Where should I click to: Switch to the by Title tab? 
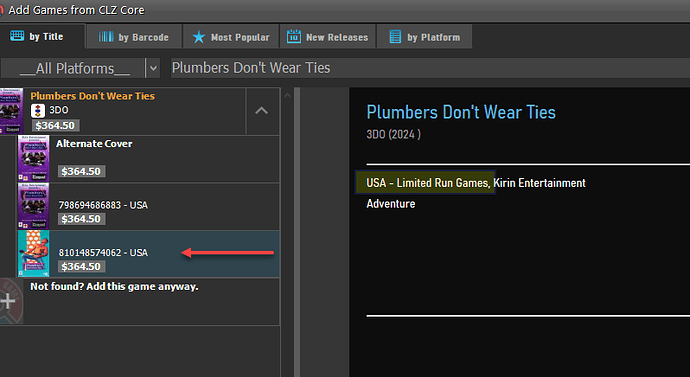pyautogui.click(x=42, y=37)
